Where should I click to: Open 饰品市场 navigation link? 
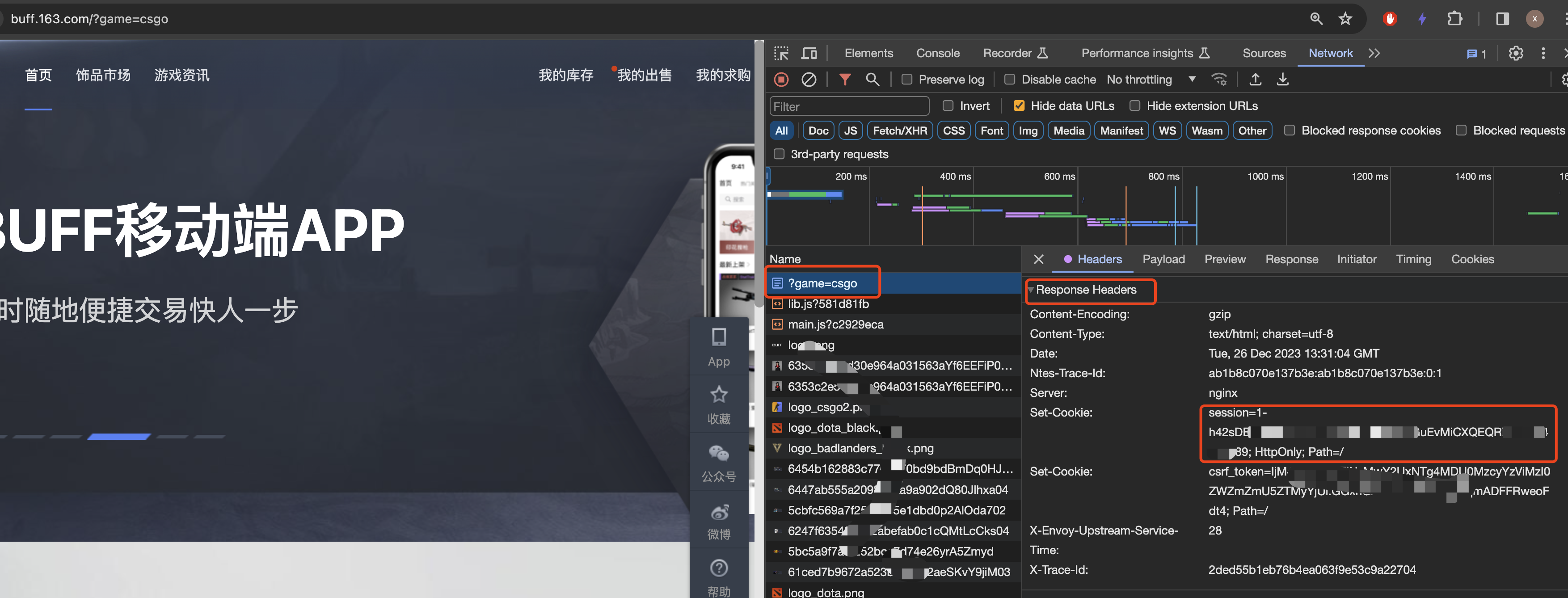[103, 76]
